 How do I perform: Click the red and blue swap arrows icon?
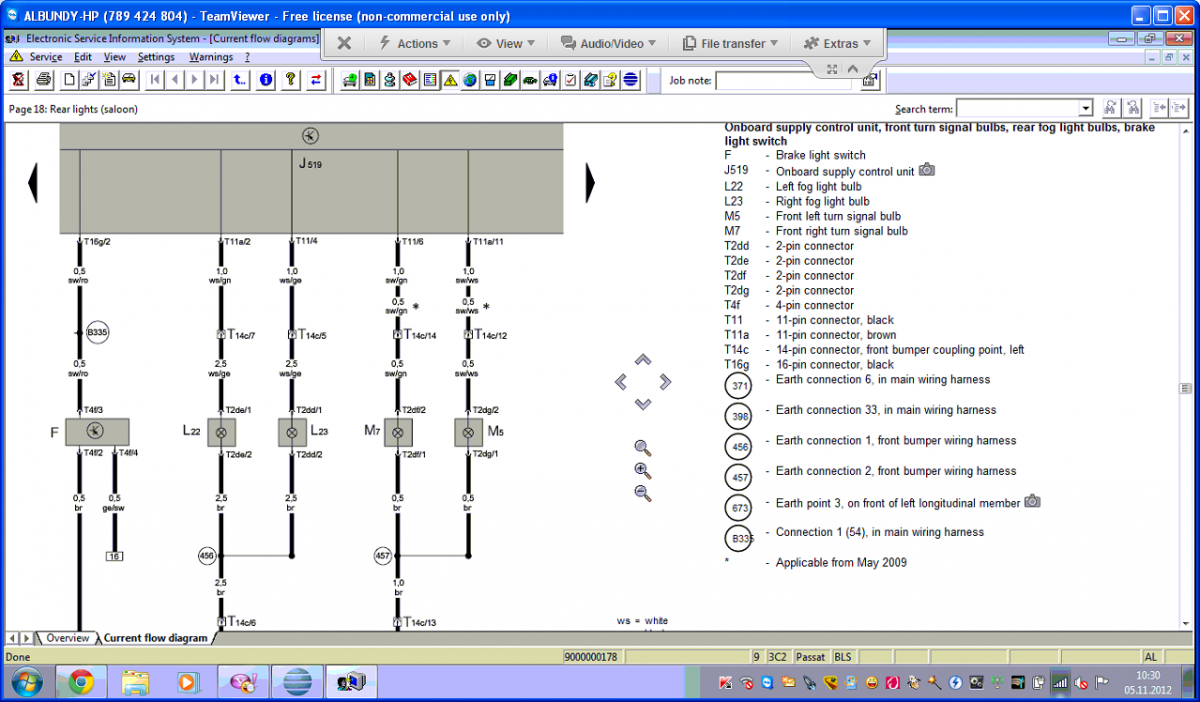[316, 80]
